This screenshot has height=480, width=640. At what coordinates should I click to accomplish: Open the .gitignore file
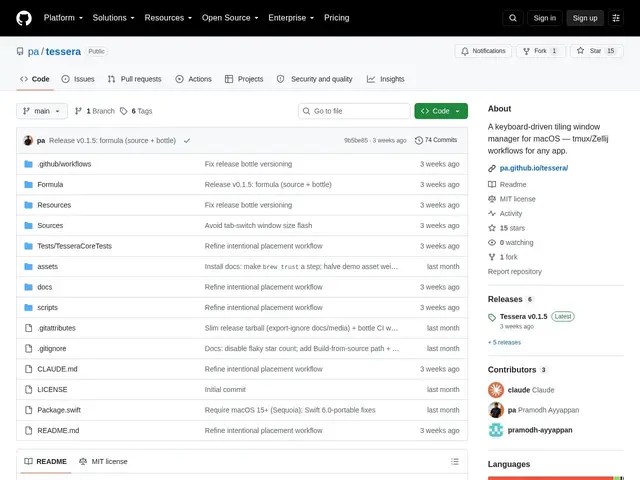coord(52,349)
